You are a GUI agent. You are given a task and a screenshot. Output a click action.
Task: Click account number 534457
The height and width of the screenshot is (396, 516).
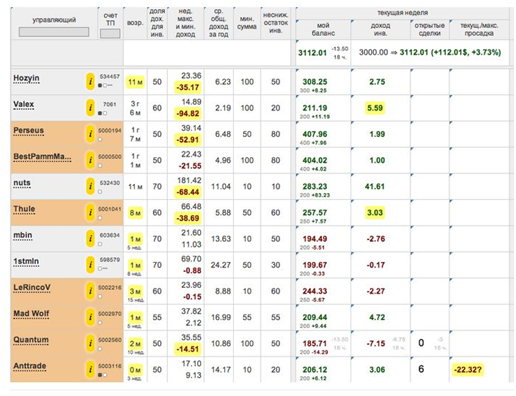pyautogui.click(x=110, y=76)
